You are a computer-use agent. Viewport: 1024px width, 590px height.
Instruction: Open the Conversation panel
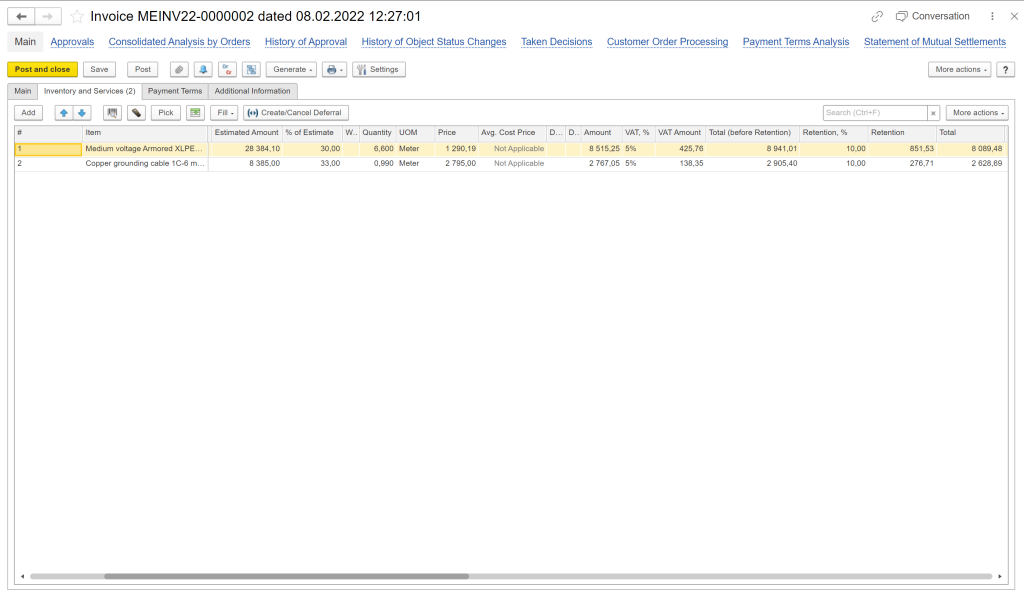[933, 16]
